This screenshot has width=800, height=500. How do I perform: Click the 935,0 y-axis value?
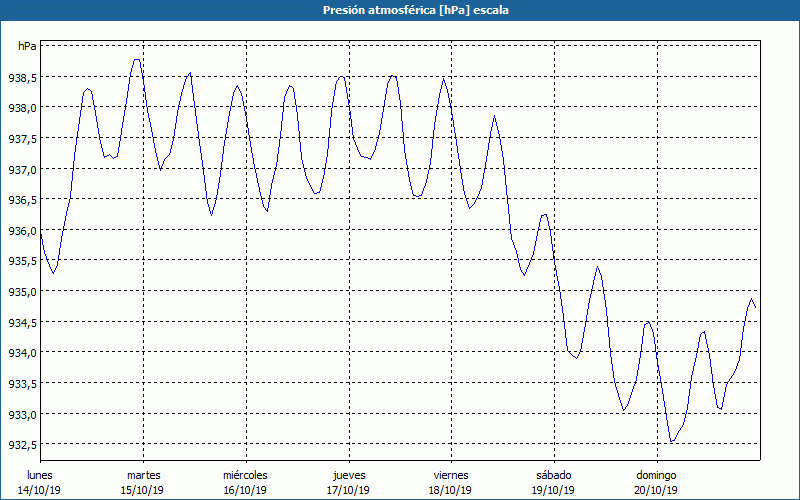pos(22,292)
